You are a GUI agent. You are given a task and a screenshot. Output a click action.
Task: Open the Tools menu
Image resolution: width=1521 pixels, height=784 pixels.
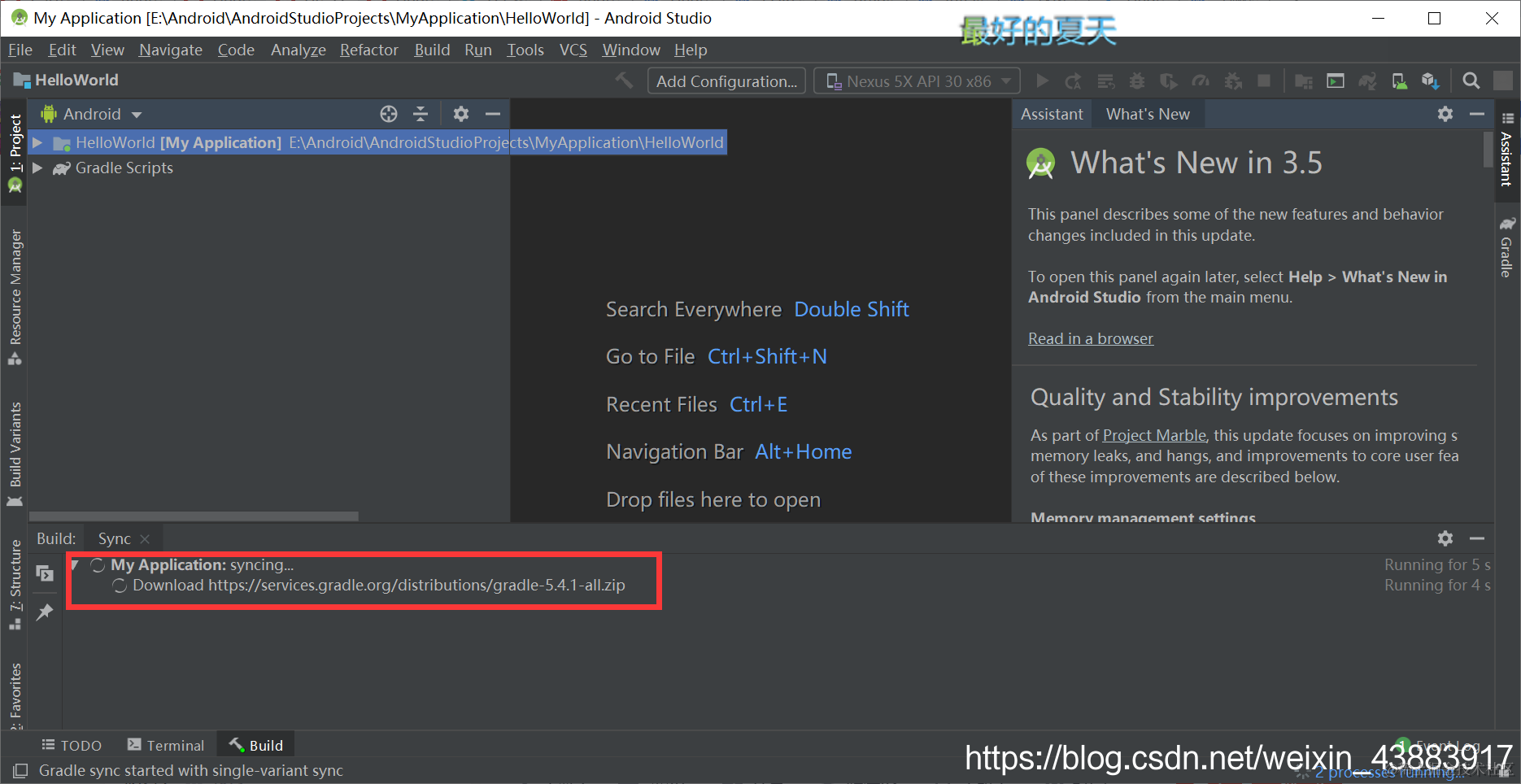525,50
